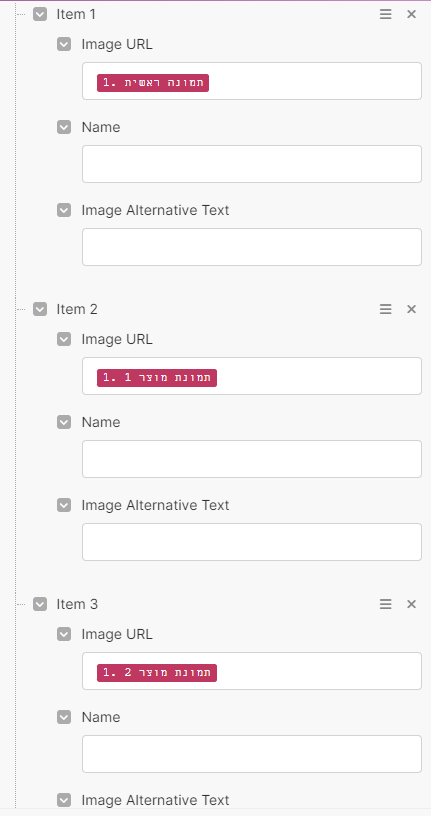Toggle the Image URL checkbox under Item 1
Viewport: 431px width, 816px height.
point(64,44)
